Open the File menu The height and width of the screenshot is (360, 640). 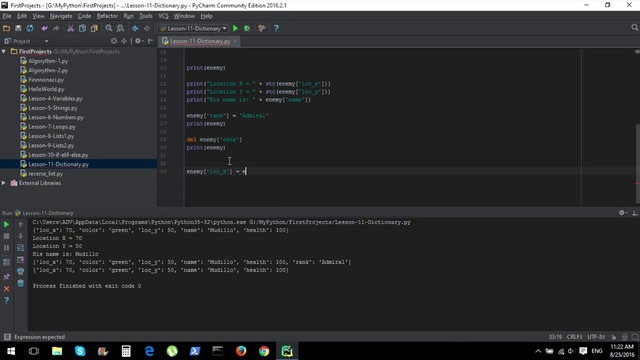(x=7, y=16)
